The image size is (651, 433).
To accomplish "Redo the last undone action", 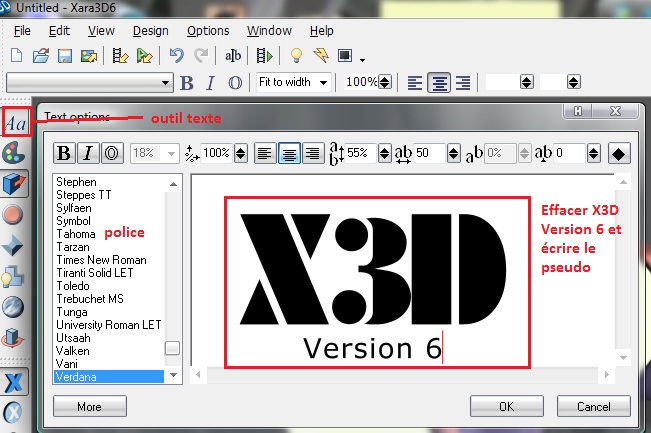I will pyautogui.click(x=202, y=55).
